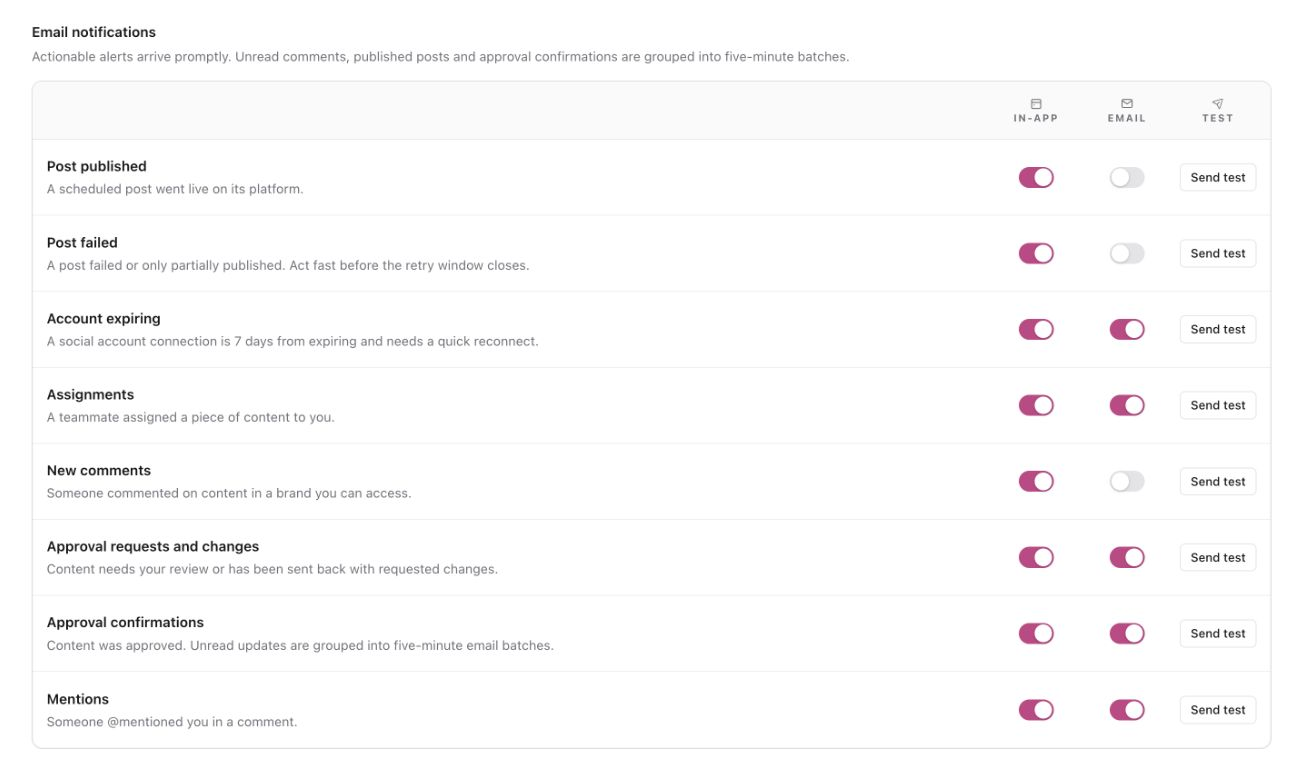The image size is (1304, 777).
Task: Click "Content was approved. Unread updates" description
Action: (300, 645)
